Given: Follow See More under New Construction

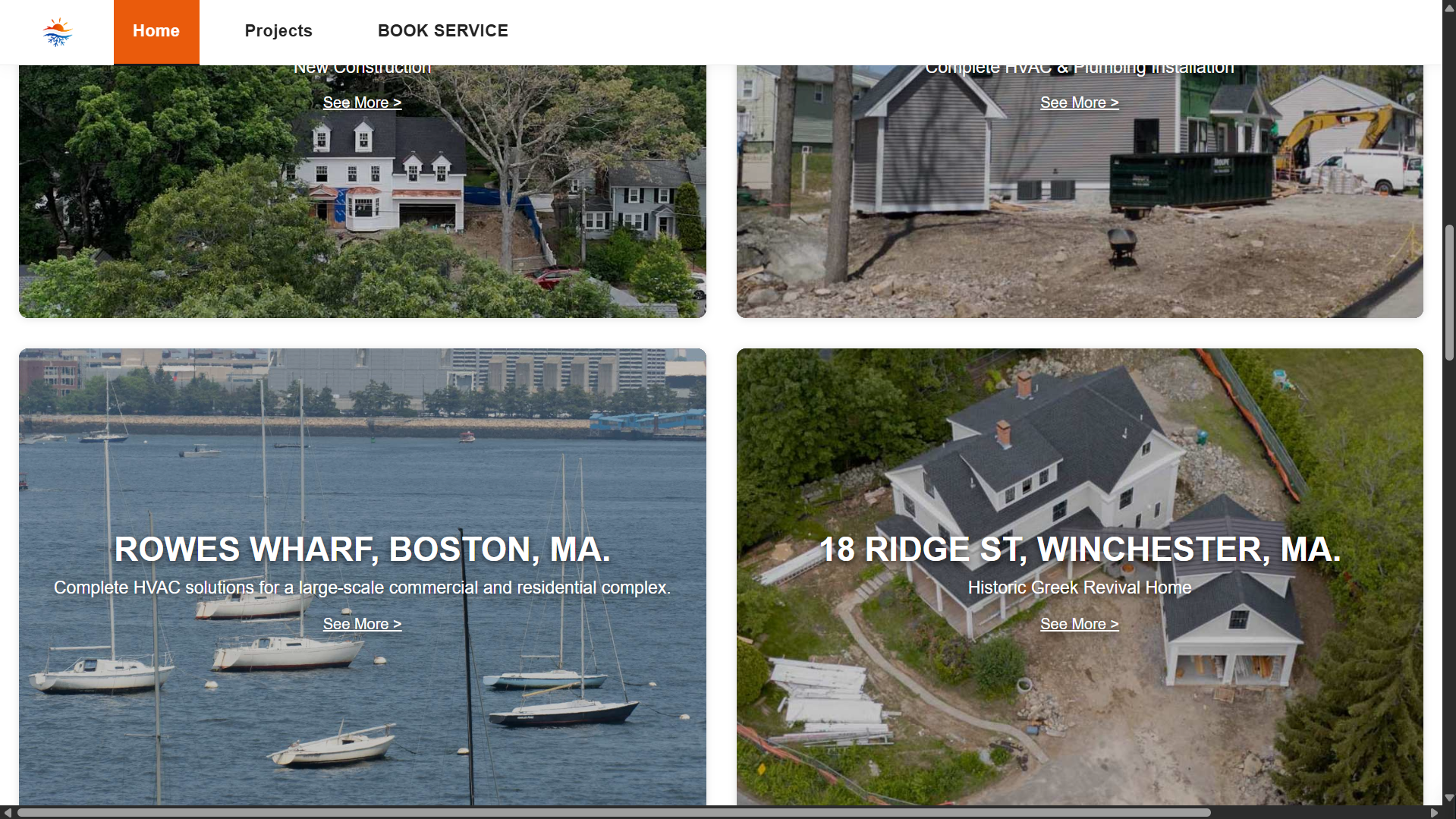Looking at the screenshot, I should tap(362, 102).
